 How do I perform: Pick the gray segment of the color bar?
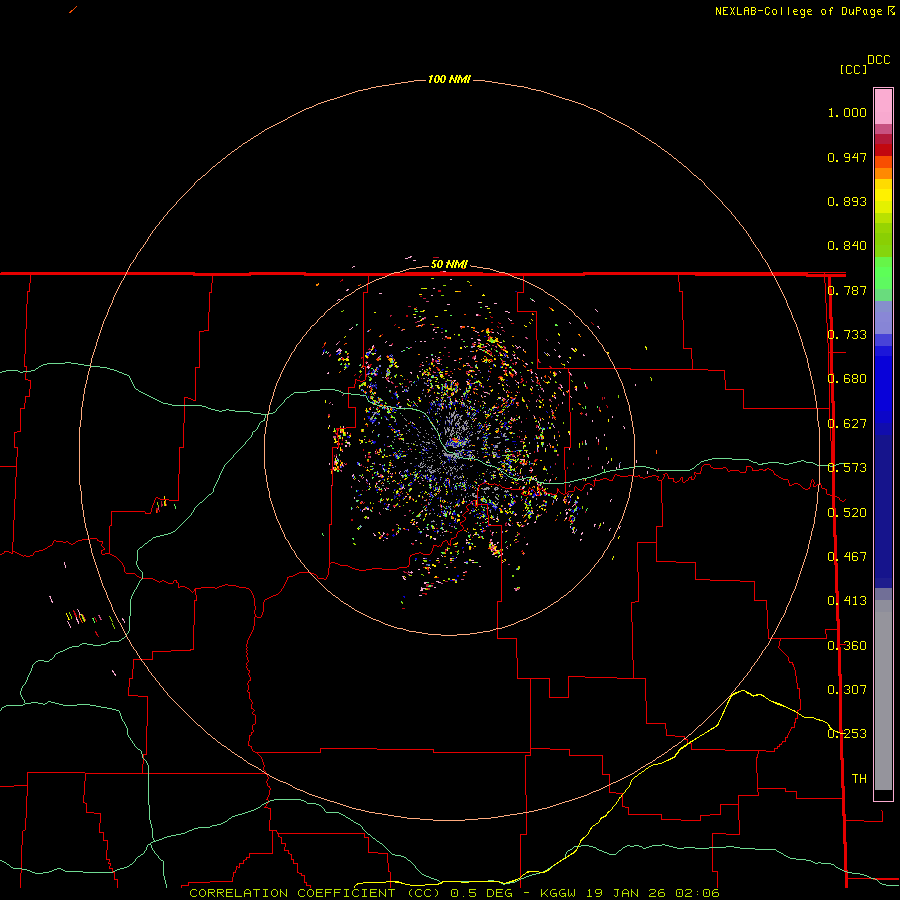[x=883, y=695]
